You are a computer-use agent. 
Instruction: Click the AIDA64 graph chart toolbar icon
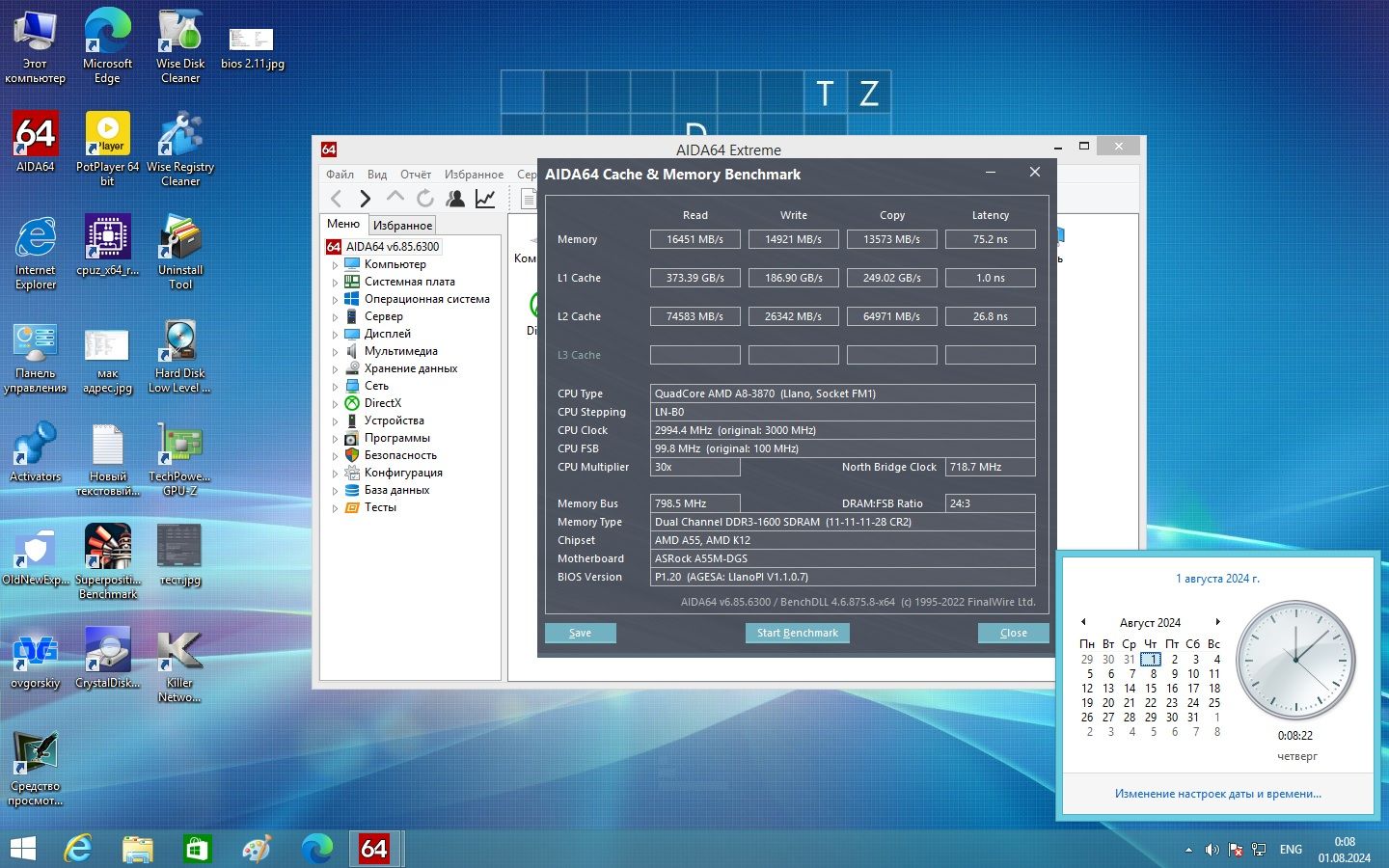[x=485, y=199]
